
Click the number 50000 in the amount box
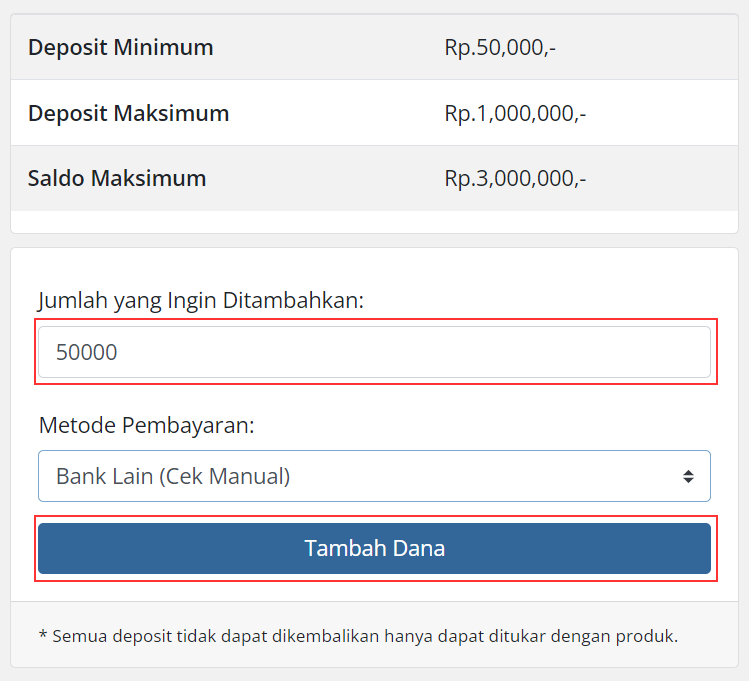click(x=87, y=352)
